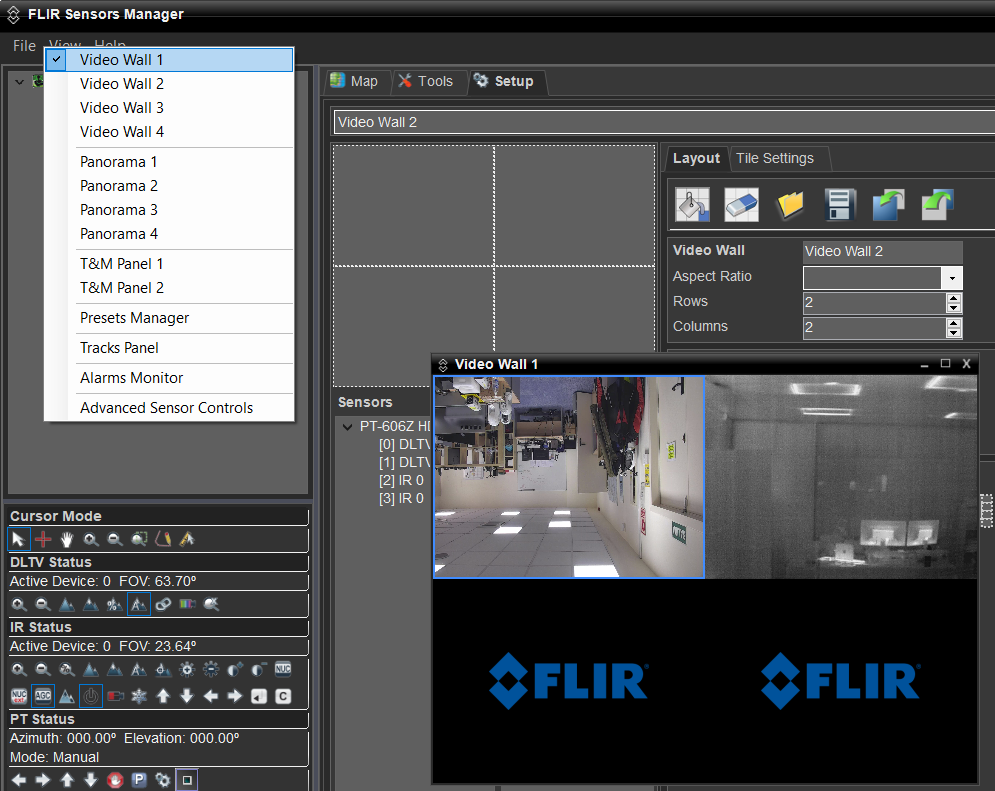Collapse the PT-606Z sensor tree entry
Image resolution: width=995 pixels, height=791 pixels.
(347, 425)
